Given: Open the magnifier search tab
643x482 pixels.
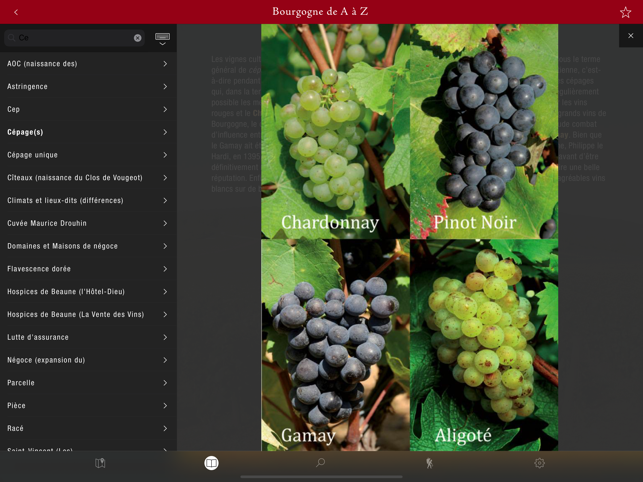Looking at the screenshot, I should click(321, 463).
